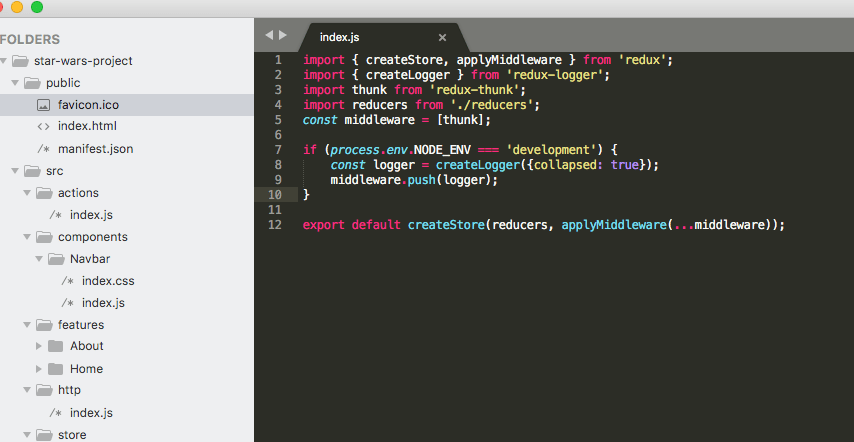Click the forward navigation arrow in the tab bar
This screenshot has width=854, height=442.
tap(283, 35)
